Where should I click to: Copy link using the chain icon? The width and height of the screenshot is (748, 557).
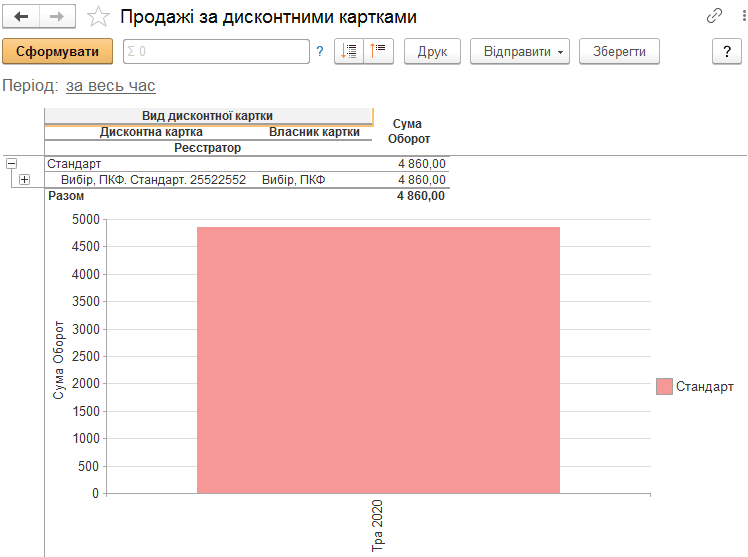click(714, 16)
